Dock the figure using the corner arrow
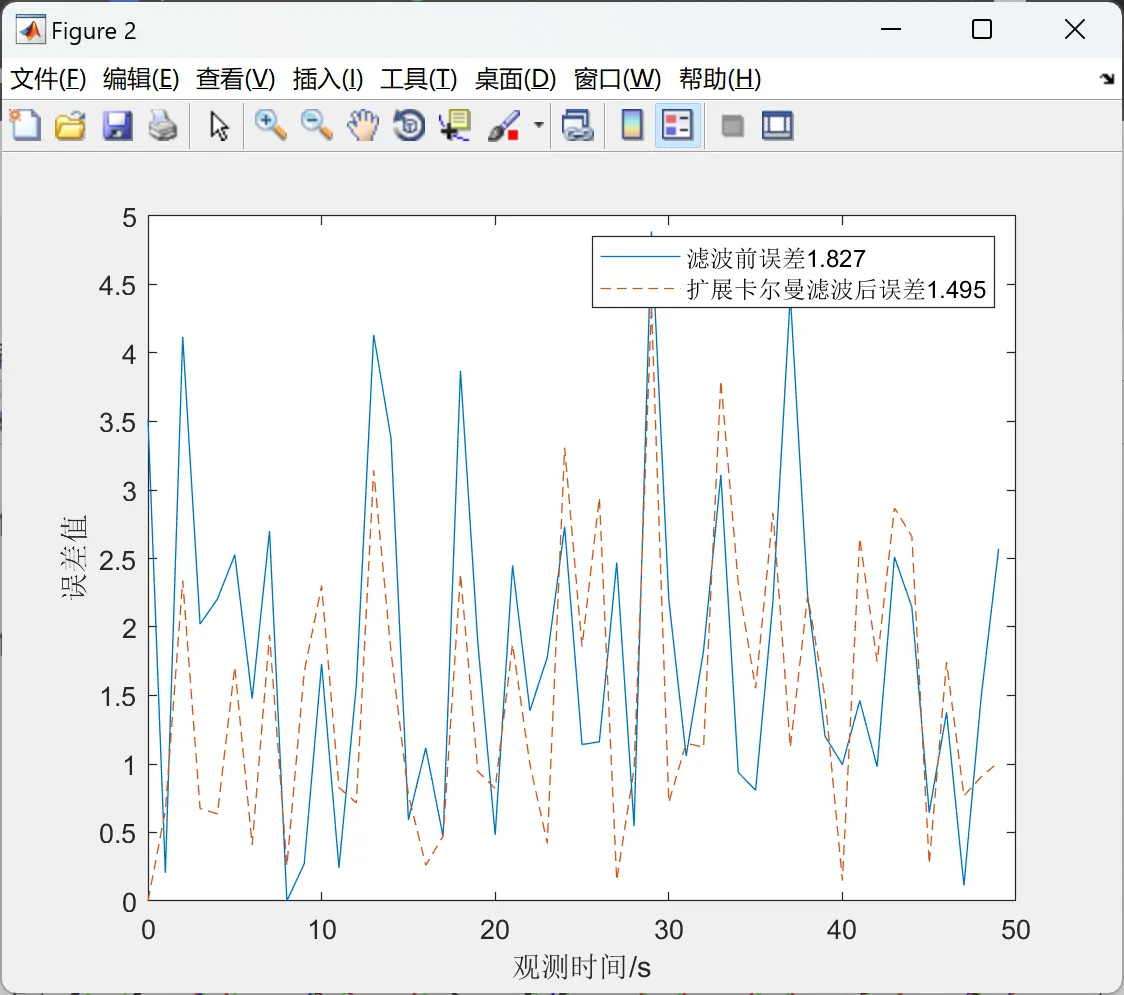This screenshot has height=995, width=1124. (x=1107, y=78)
